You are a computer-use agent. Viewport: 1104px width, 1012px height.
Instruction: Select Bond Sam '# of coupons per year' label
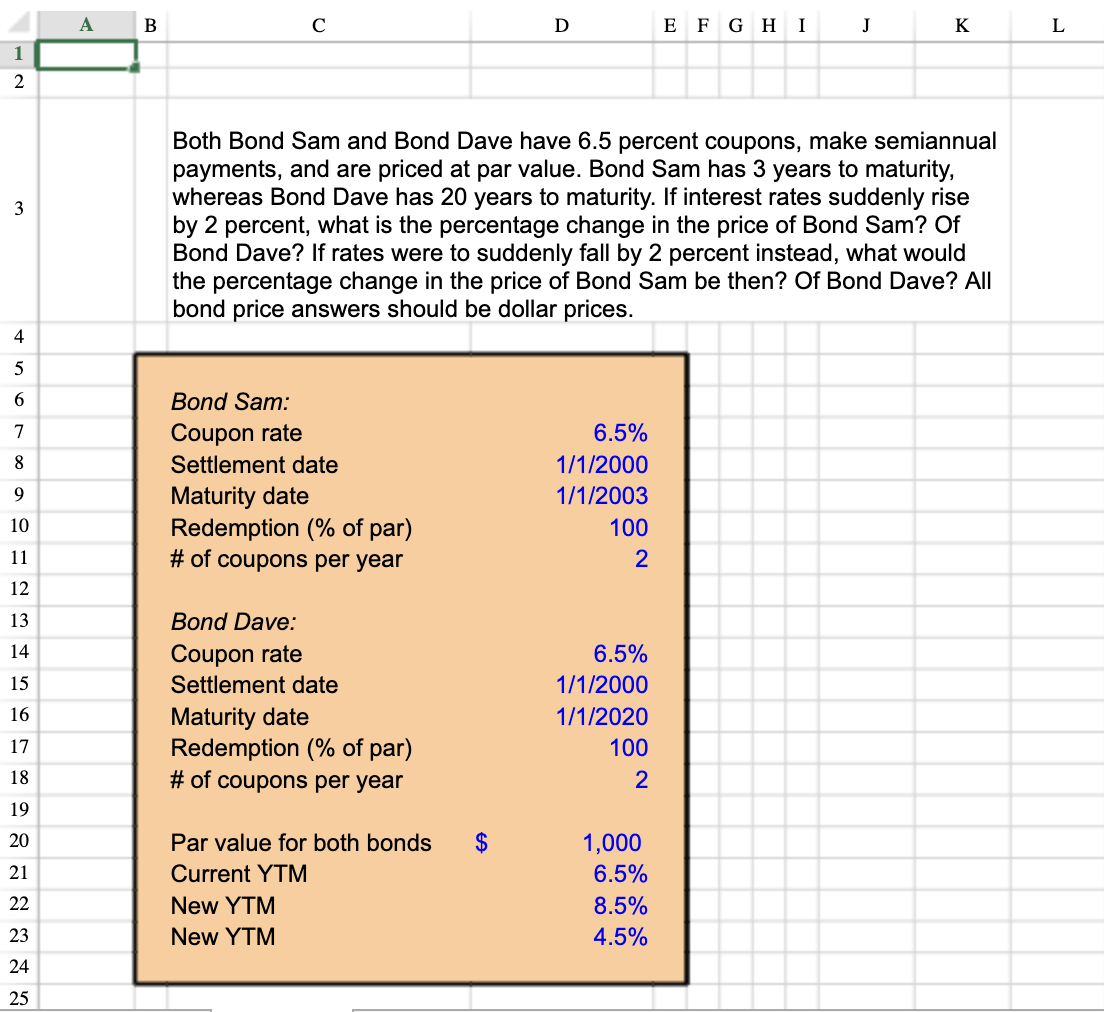click(x=287, y=559)
